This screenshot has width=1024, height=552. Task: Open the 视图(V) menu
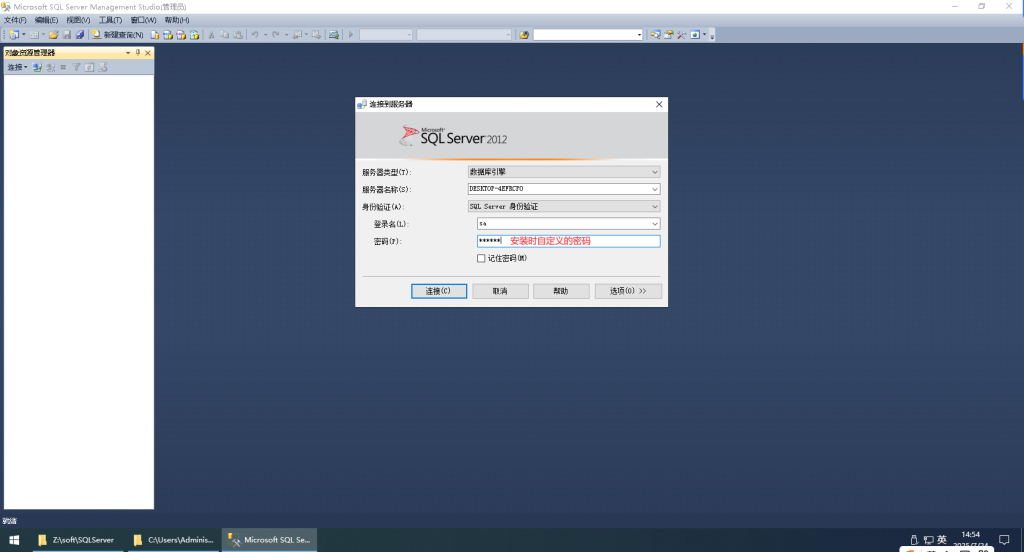click(x=78, y=20)
